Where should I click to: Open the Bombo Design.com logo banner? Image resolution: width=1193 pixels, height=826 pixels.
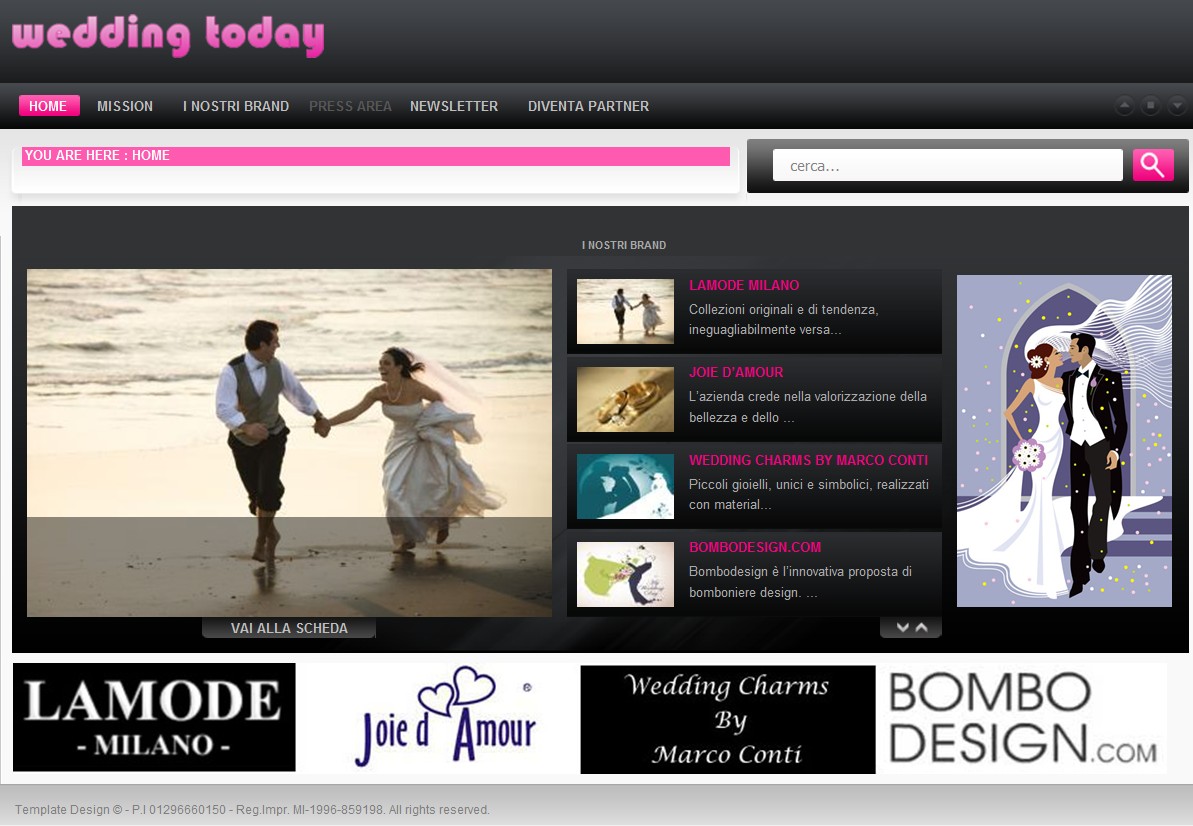pyautogui.click(x=1022, y=717)
